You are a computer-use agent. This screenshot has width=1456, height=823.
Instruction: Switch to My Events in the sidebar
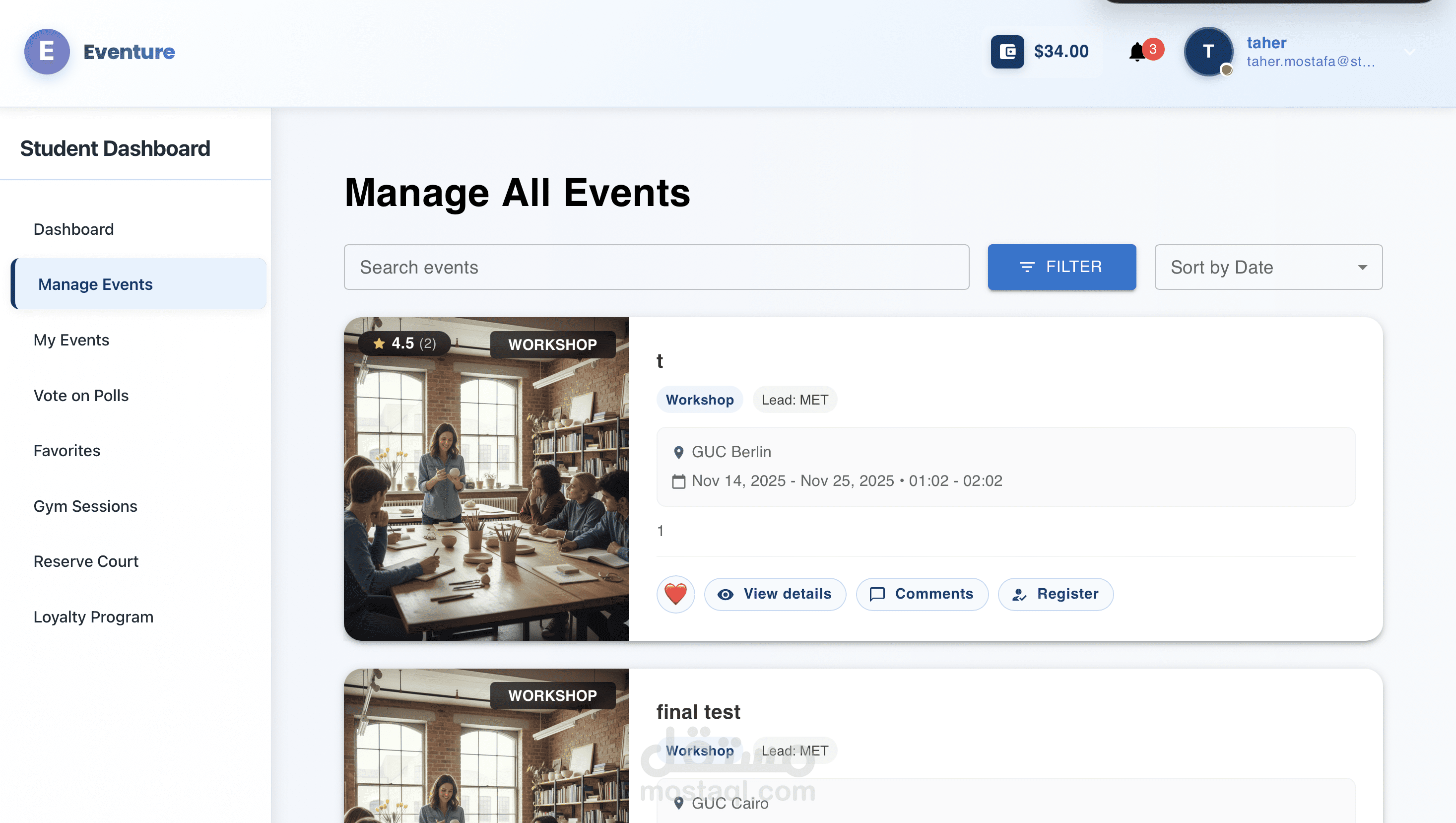71,340
